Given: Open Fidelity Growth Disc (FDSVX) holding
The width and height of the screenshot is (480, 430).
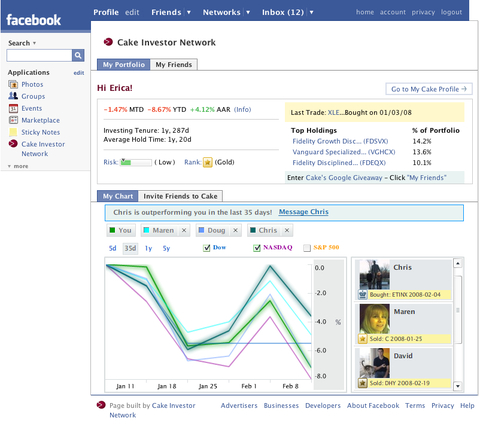Looking at the screenshot, I should point(340,141).
